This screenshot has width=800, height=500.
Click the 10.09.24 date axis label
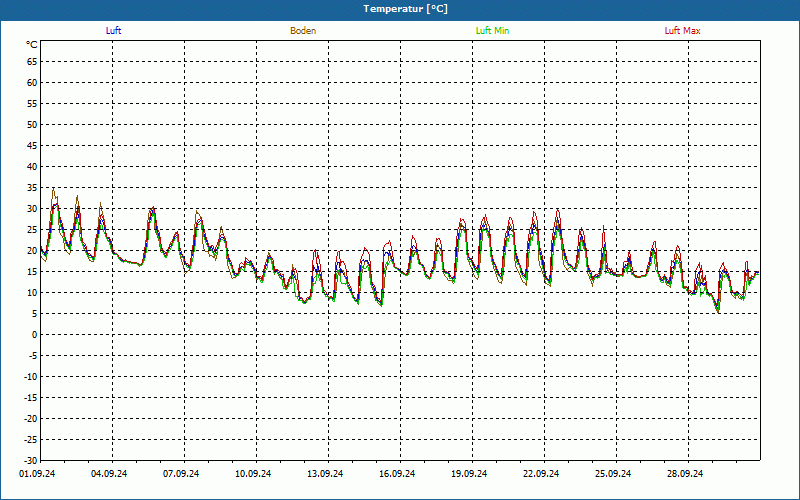(x=253, y=474)
